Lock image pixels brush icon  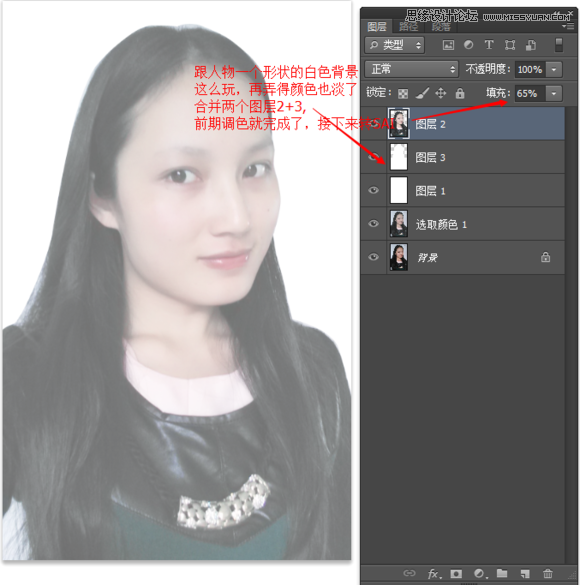point(422,93)
